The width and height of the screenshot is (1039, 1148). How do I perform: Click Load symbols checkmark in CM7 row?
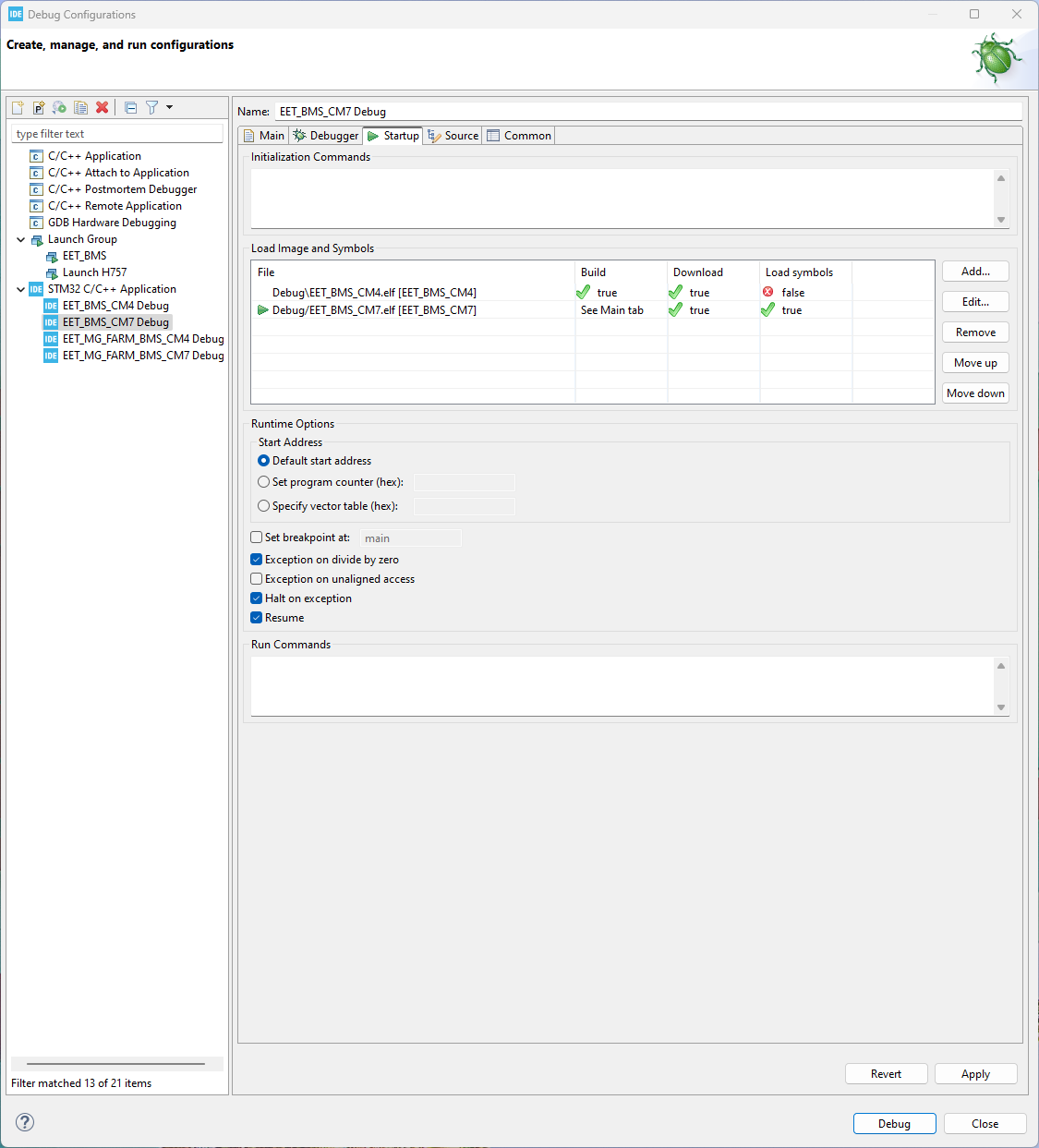pyautogui.click(x=768, y=309)
